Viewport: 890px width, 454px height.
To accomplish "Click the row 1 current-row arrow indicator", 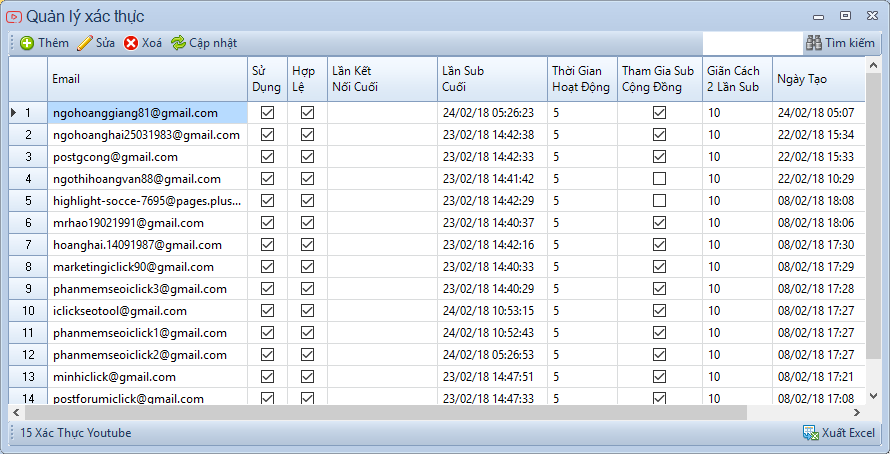I will (13, 113).
